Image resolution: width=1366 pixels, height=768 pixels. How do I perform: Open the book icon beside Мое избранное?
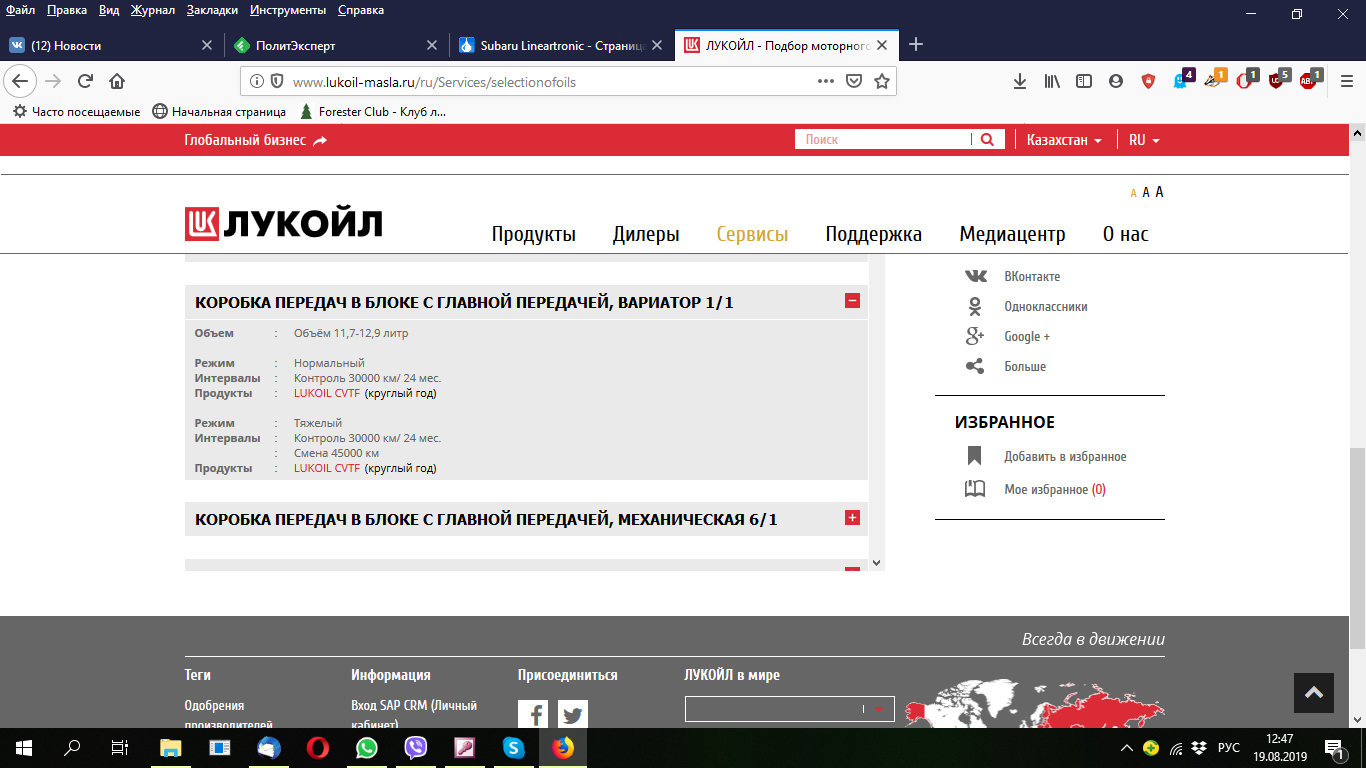[x=975, y=489]
